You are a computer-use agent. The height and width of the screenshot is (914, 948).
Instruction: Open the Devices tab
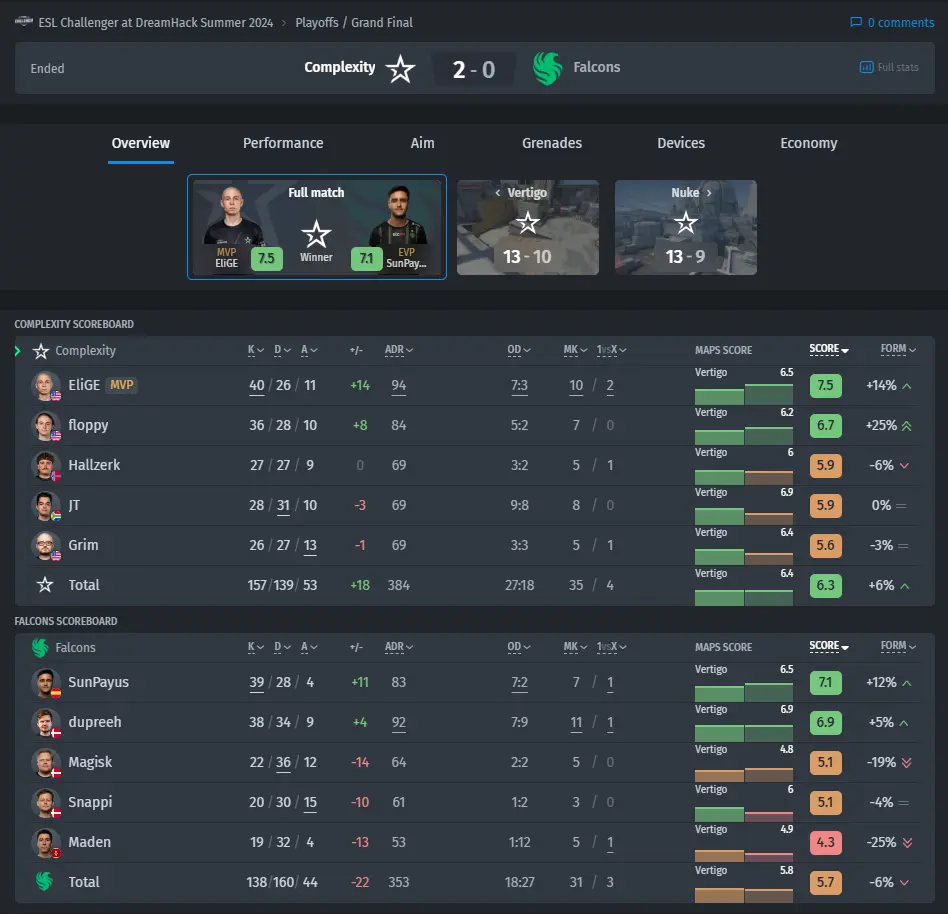pyautogui.click(x=681, y=143)
